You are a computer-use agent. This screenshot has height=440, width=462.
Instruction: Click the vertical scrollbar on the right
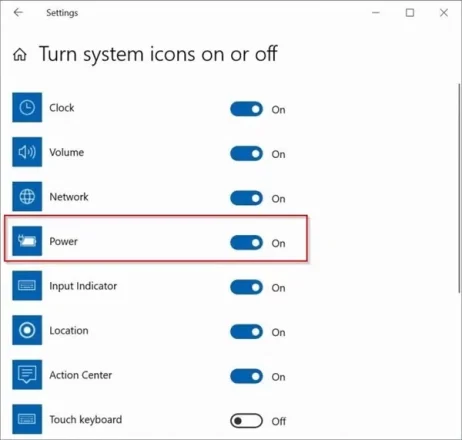(x=460, y=188)
